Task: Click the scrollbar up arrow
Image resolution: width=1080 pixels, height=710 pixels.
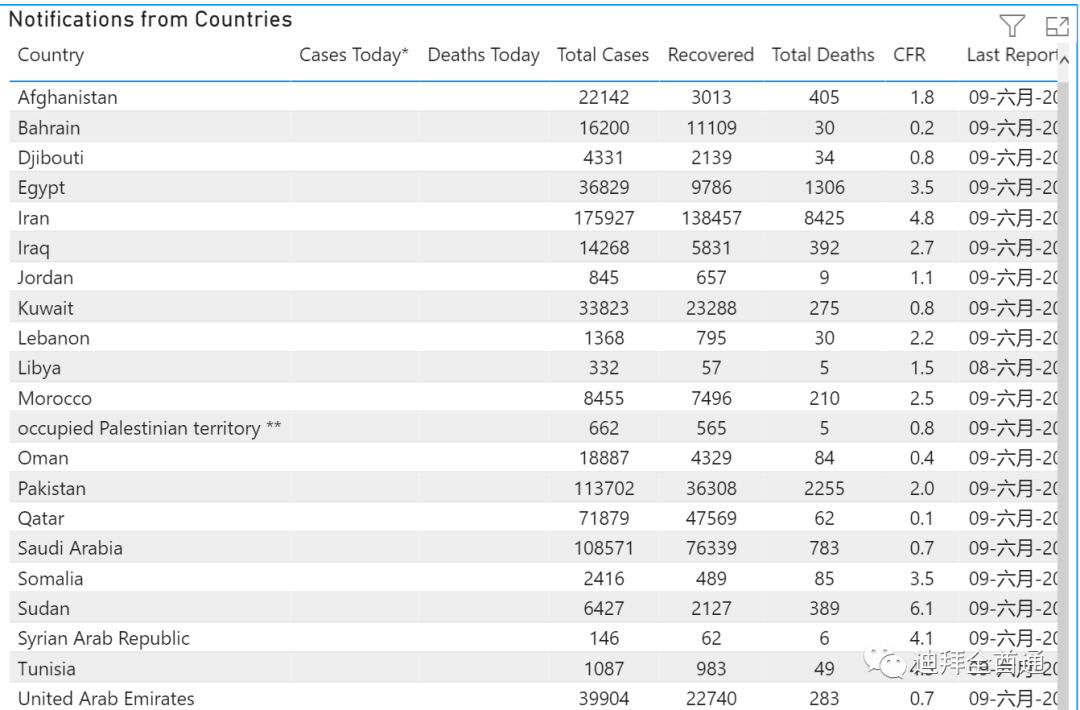Action: (1063, 62)
